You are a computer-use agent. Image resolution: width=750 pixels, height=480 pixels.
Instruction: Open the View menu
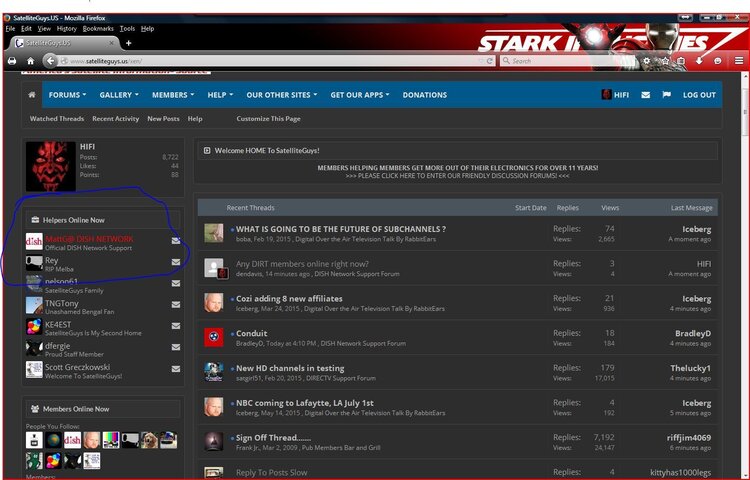click(44, 29)
